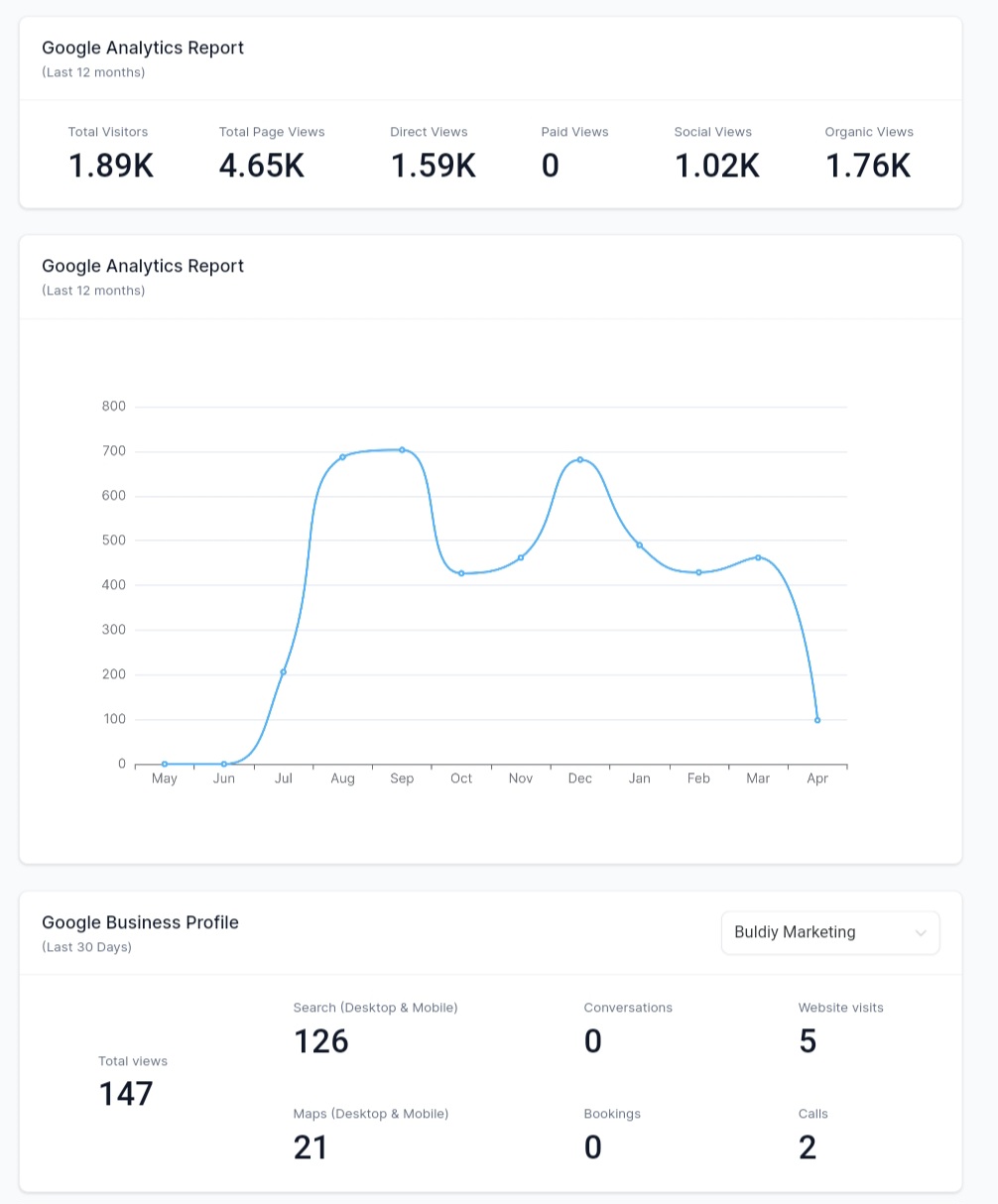Select the May label below the chart

point(164,779)
